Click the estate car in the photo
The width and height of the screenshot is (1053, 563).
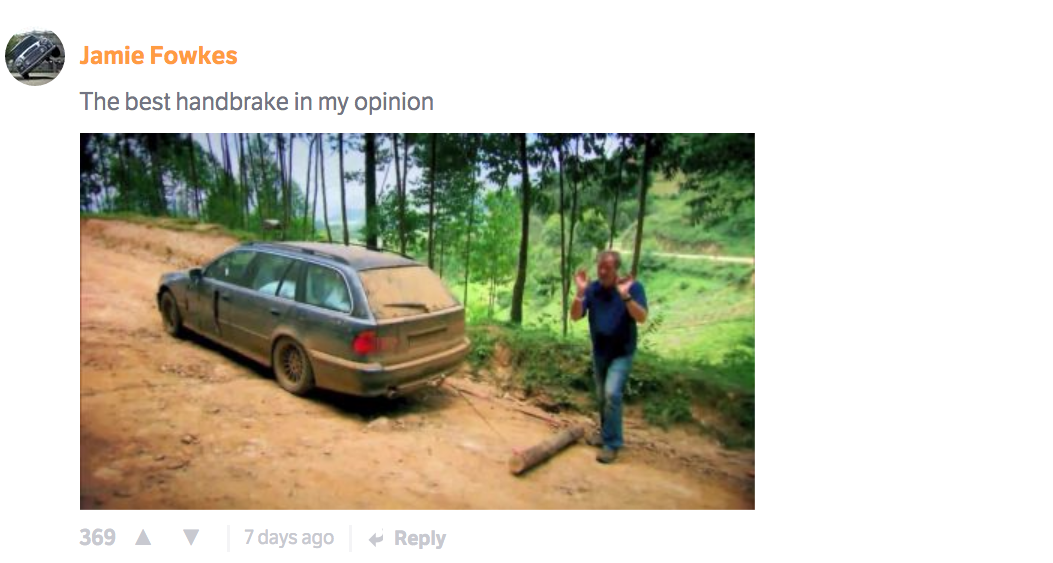tap(314, 319)
